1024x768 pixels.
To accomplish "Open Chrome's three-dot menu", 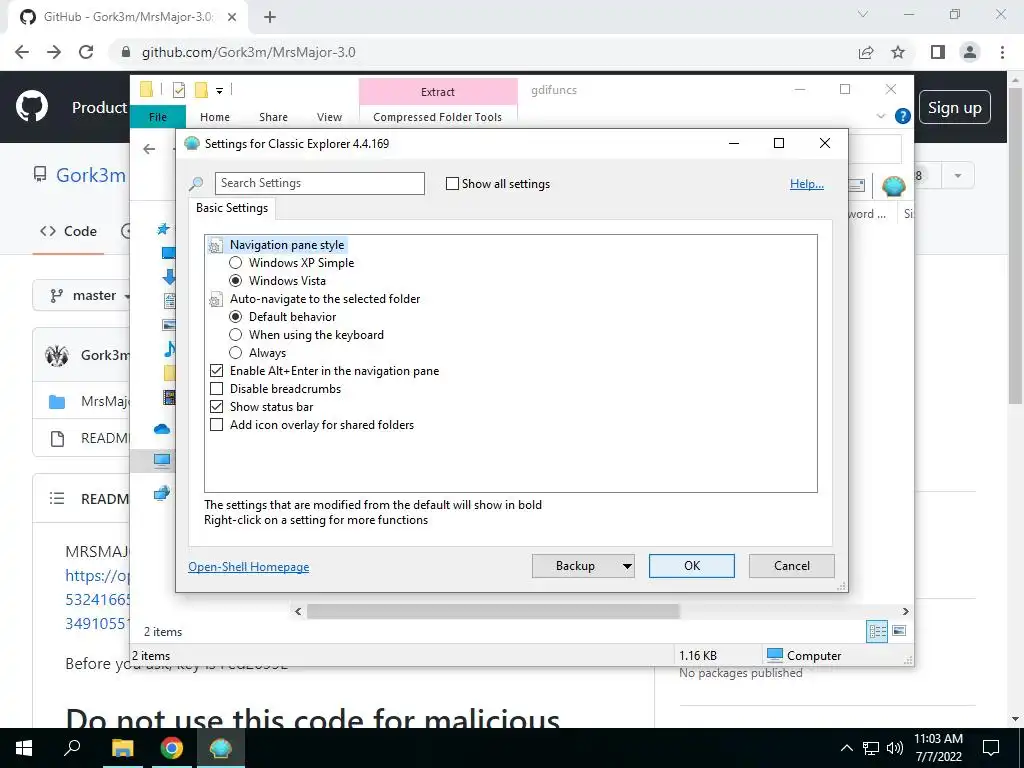I will tap(1002, 52).
